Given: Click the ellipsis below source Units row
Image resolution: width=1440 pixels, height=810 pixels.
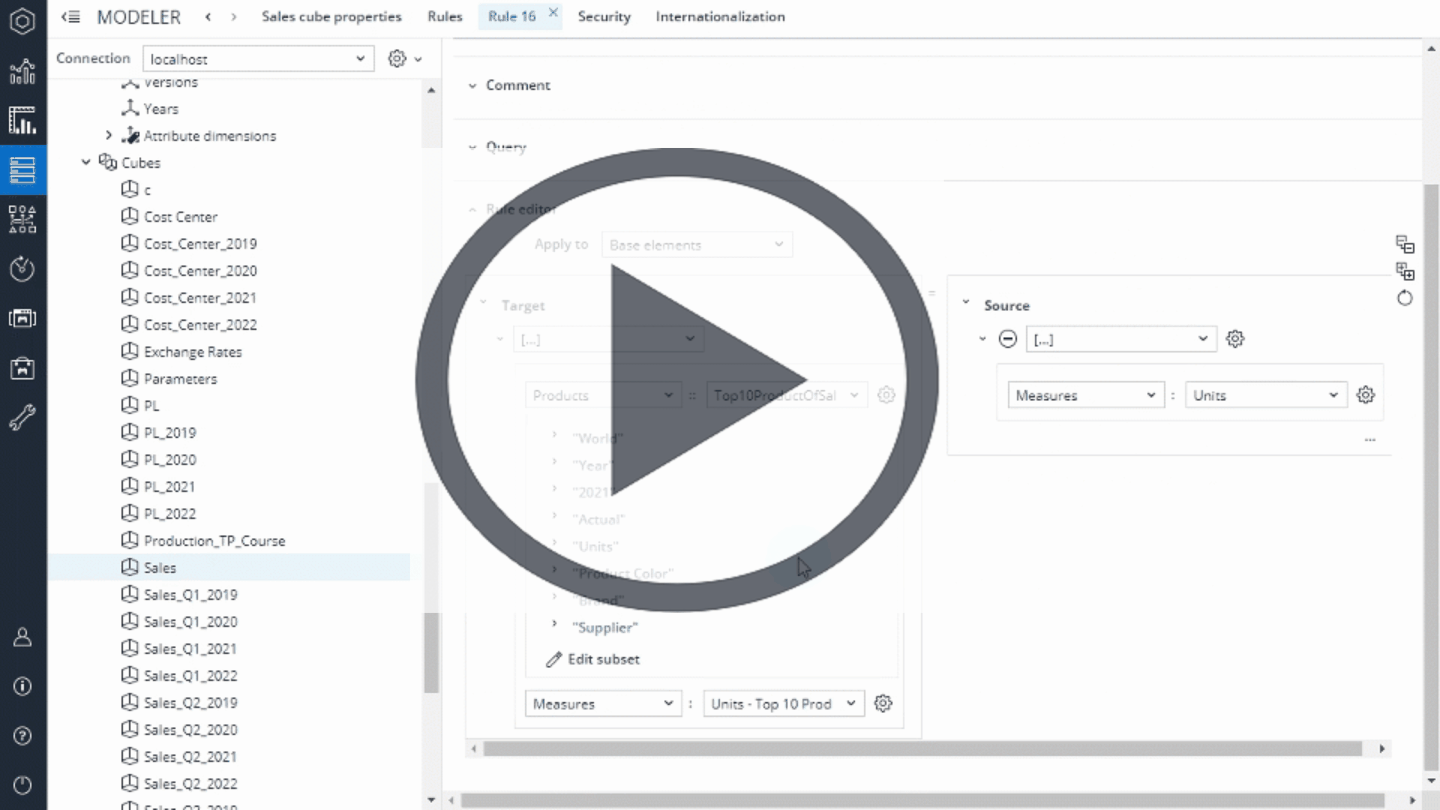Looking at the screenshot, I should point(1370,439).
